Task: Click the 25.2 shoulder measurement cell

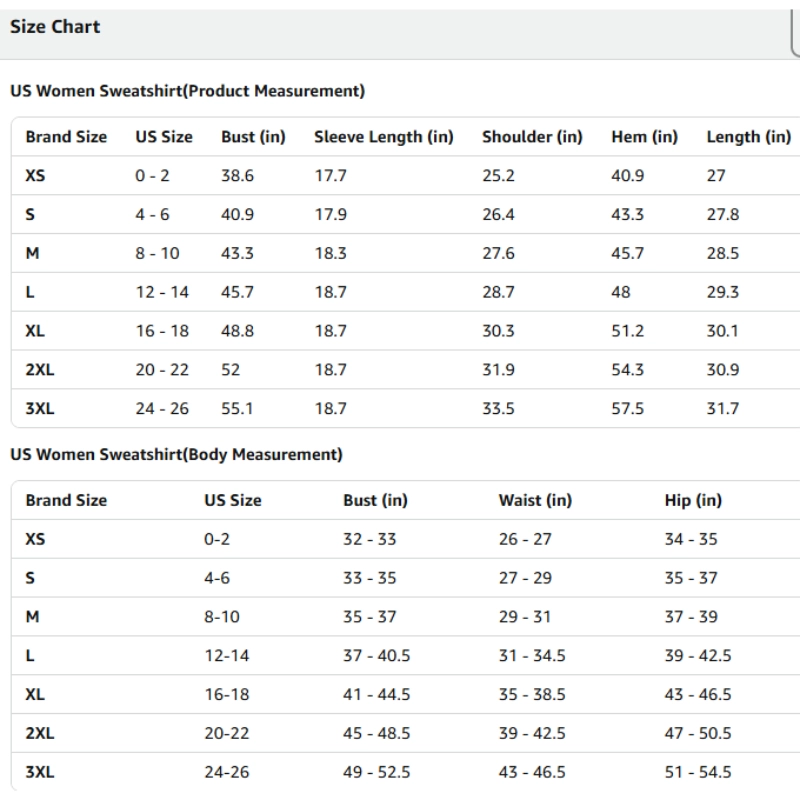Action: click(x=498, y=175)
